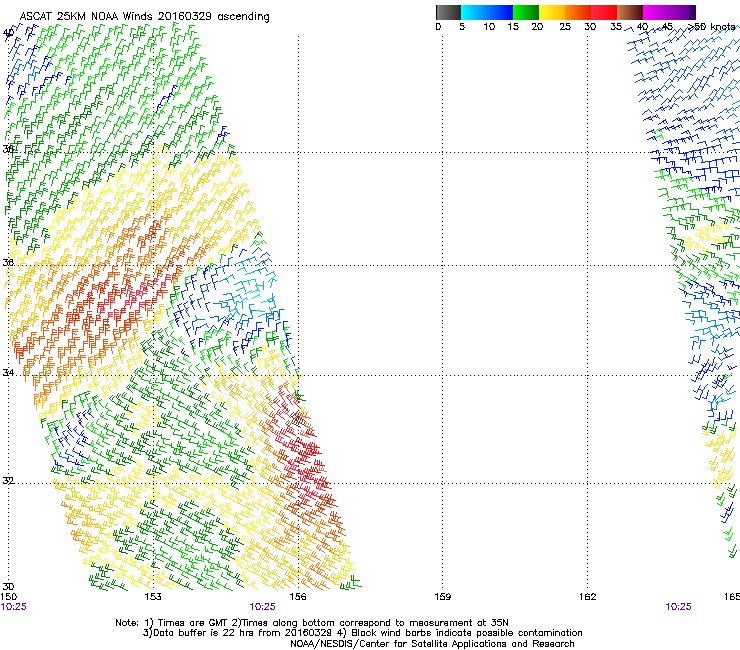740x650 pixels.
Task: Click the red 30-35 knots legend segment
Action: pos(604,12)
